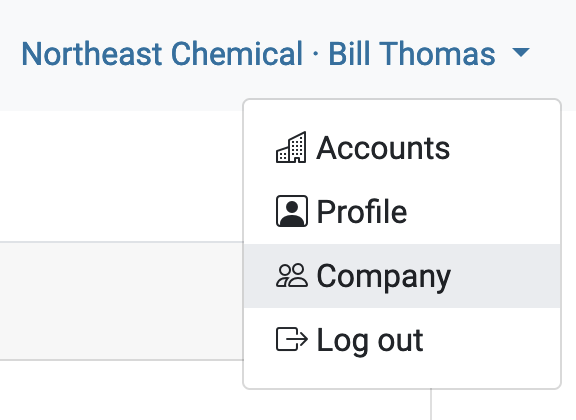Click the highlighted Company text label

click(x=384, y=276)
